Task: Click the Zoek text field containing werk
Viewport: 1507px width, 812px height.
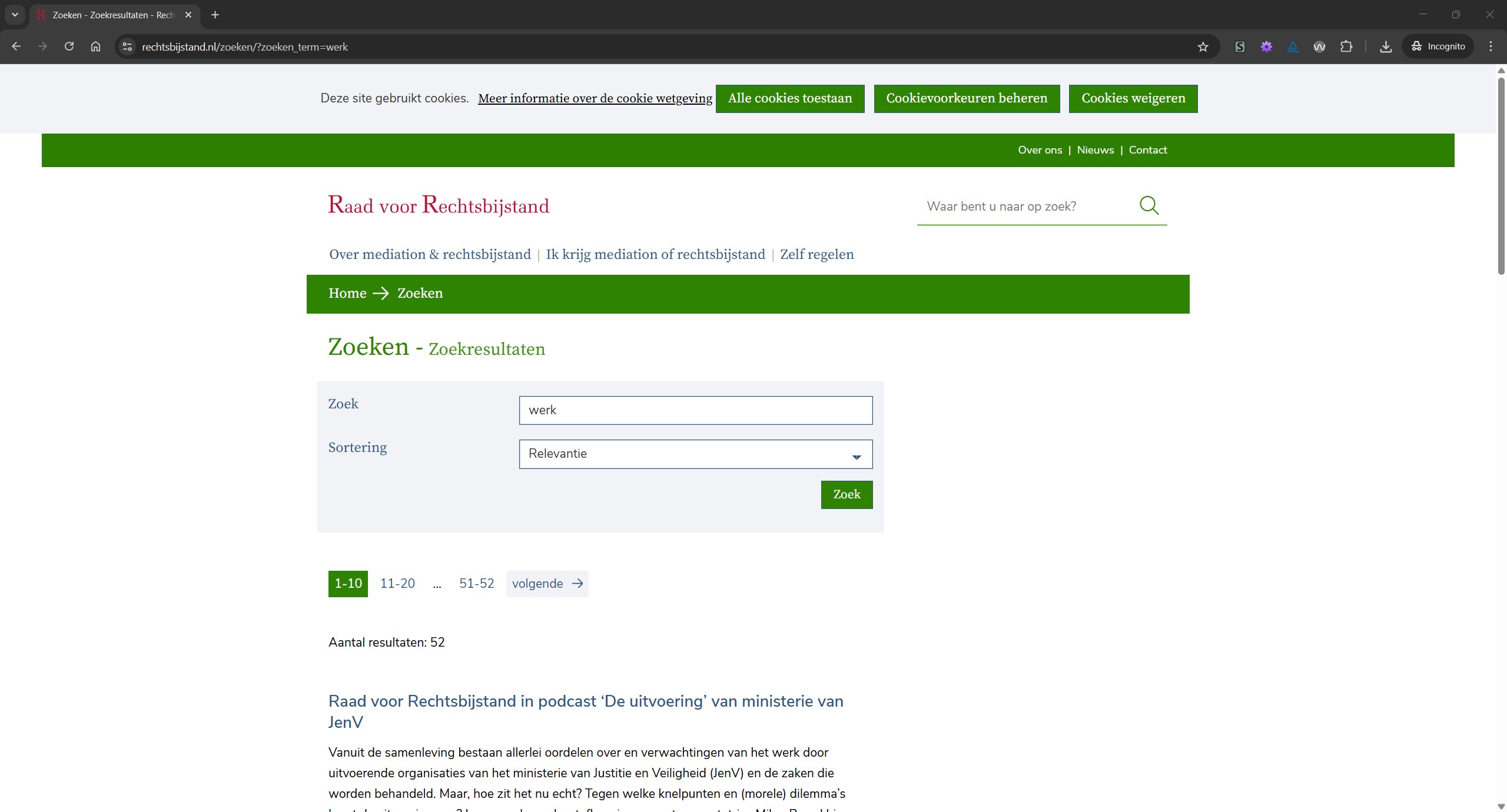Action: 696,410
